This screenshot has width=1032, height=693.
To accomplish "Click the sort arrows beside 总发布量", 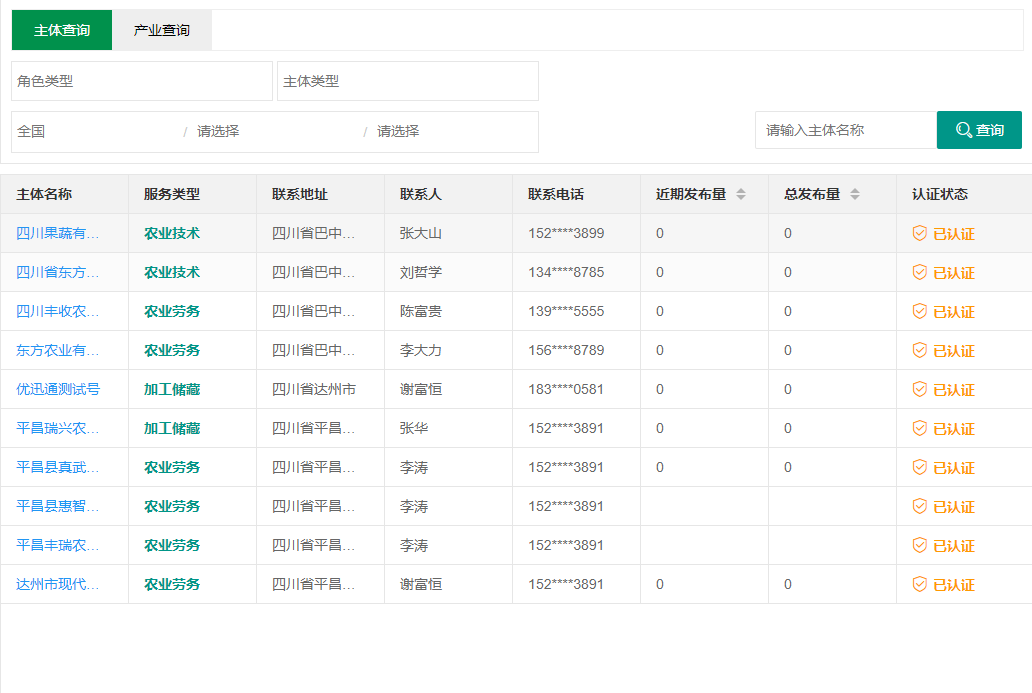I will [x=855, y=194].
